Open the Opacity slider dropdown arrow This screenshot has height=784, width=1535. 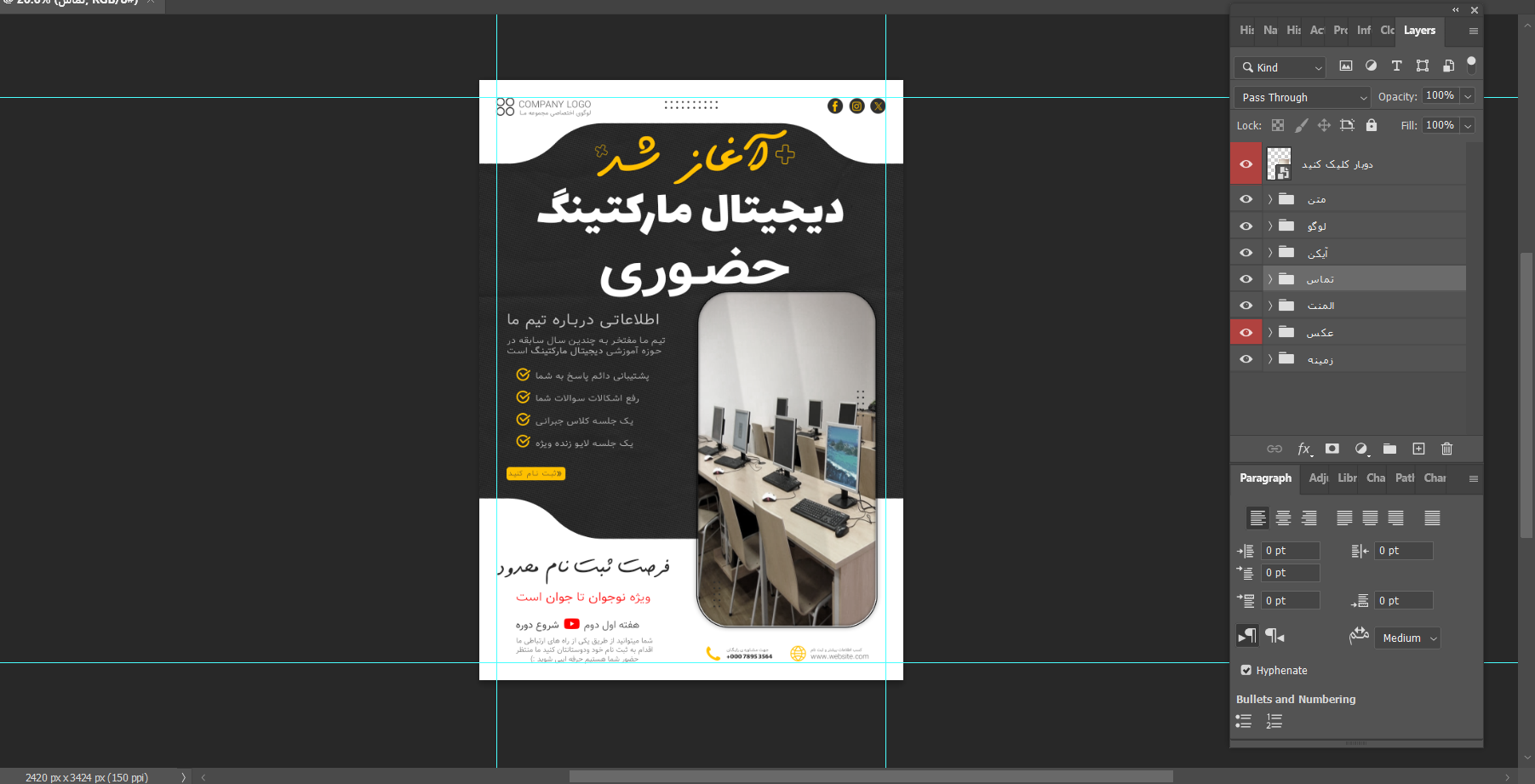pos(1468,96)
